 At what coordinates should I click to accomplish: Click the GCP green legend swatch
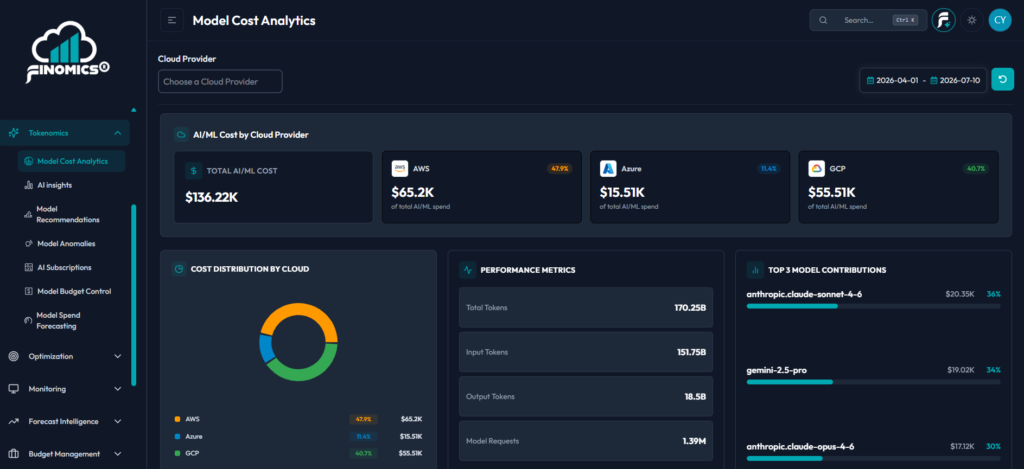click(178, 453)
